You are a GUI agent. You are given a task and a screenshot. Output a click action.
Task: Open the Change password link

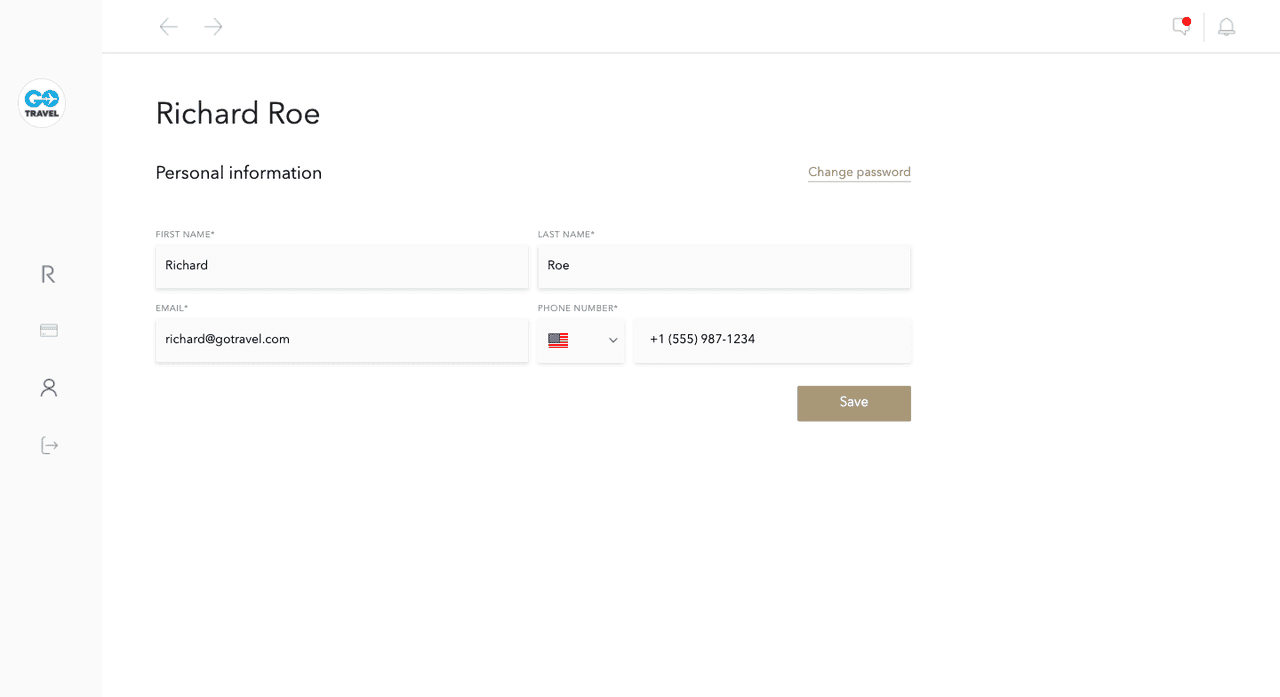point(859,172)
